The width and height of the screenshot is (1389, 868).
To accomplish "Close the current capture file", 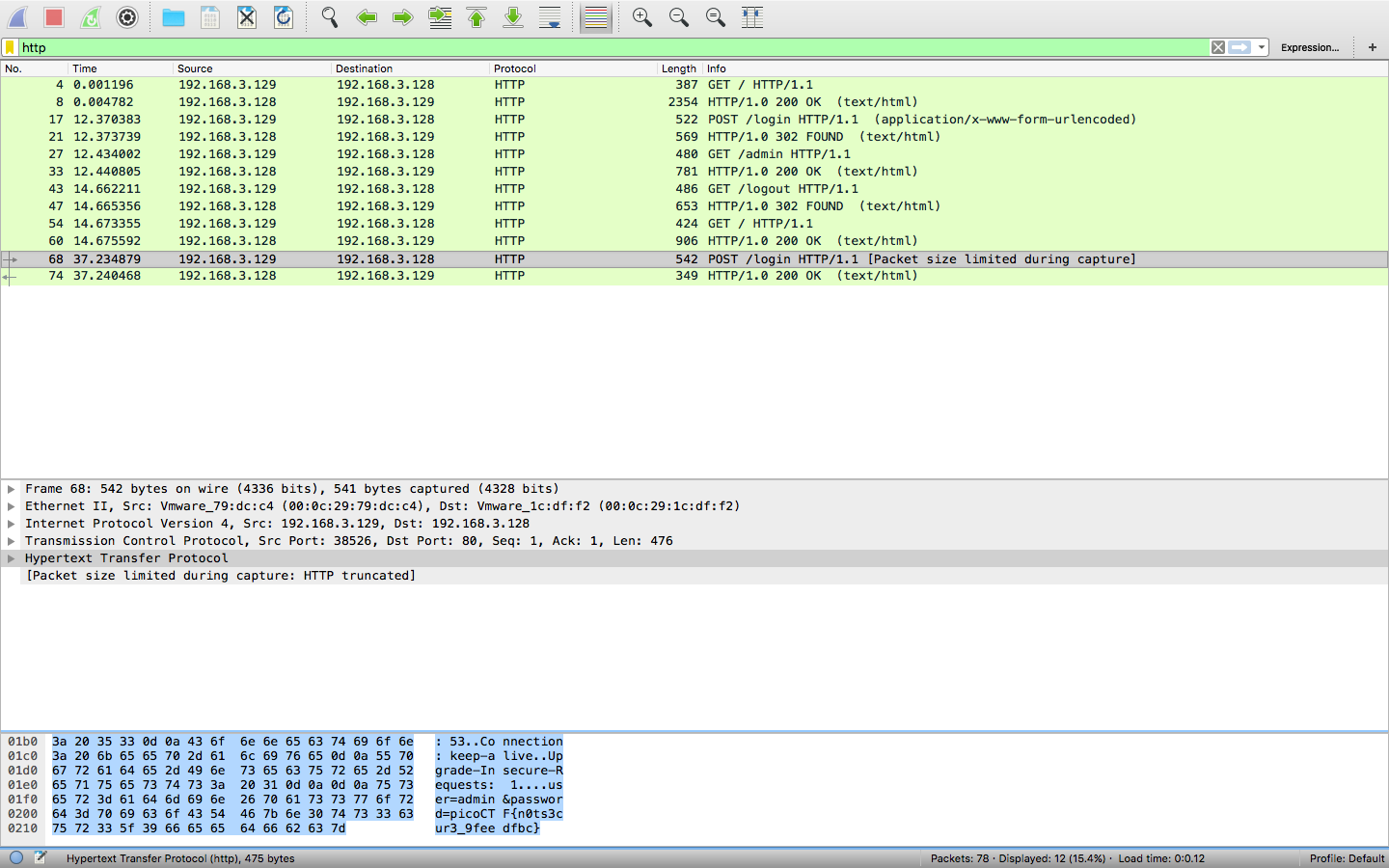I will 246,17.
